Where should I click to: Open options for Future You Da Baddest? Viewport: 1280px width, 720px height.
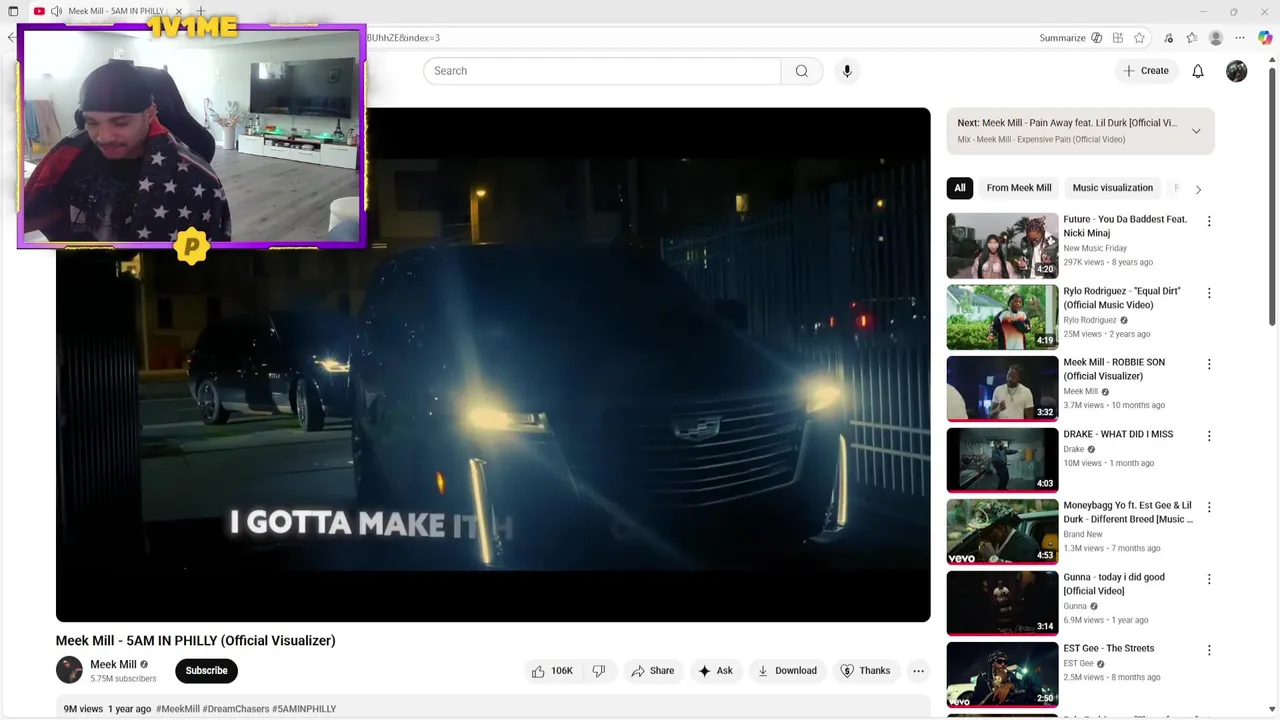[x=1209, y=221]
